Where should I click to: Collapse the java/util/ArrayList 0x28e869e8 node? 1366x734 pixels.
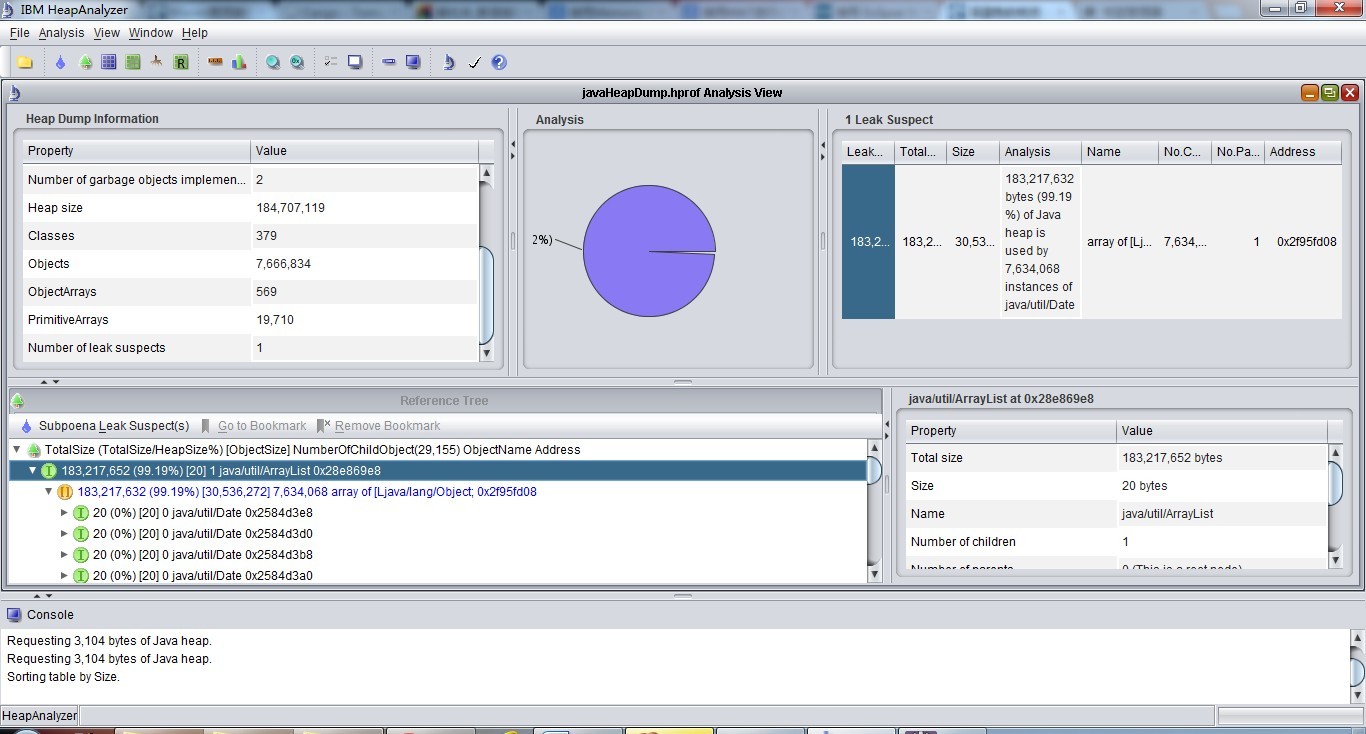[x=33, y=471]
